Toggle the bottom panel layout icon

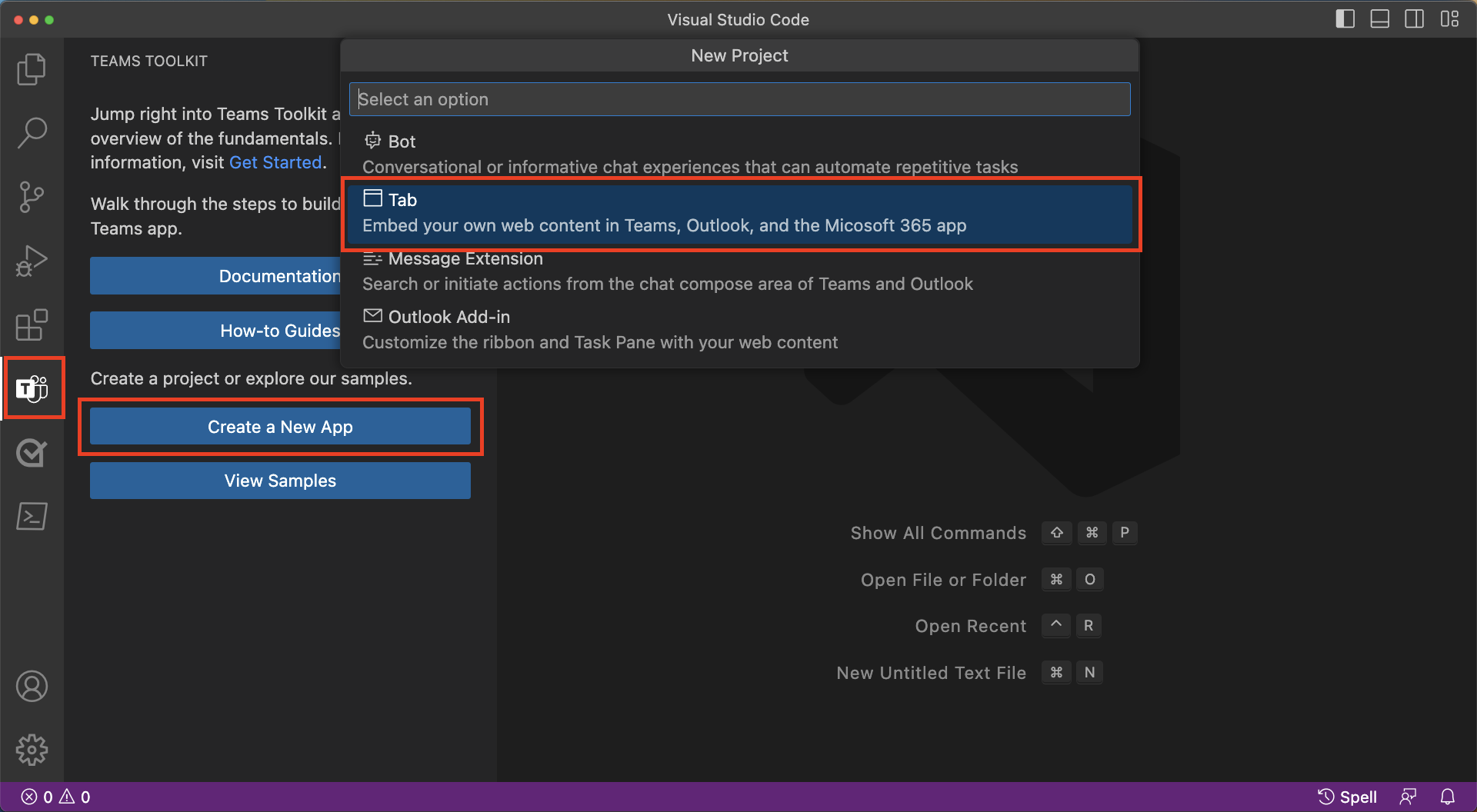[x=1380, y=19]
